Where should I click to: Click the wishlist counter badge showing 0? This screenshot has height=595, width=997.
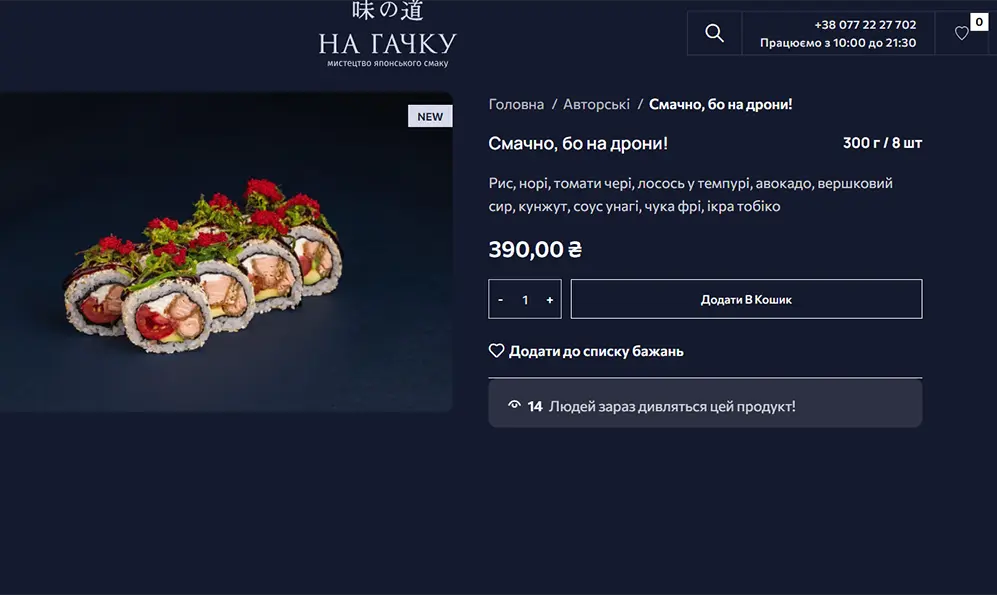(979, 22)
